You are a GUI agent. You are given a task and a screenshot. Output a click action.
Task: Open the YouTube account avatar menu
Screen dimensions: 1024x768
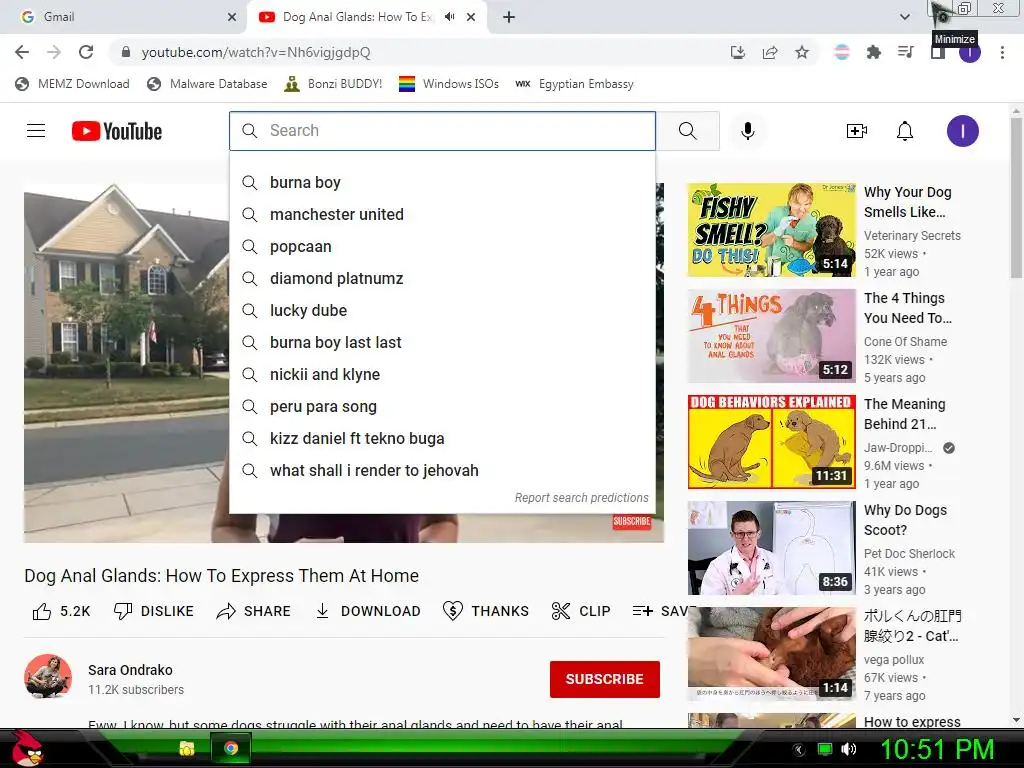[963, 131]
